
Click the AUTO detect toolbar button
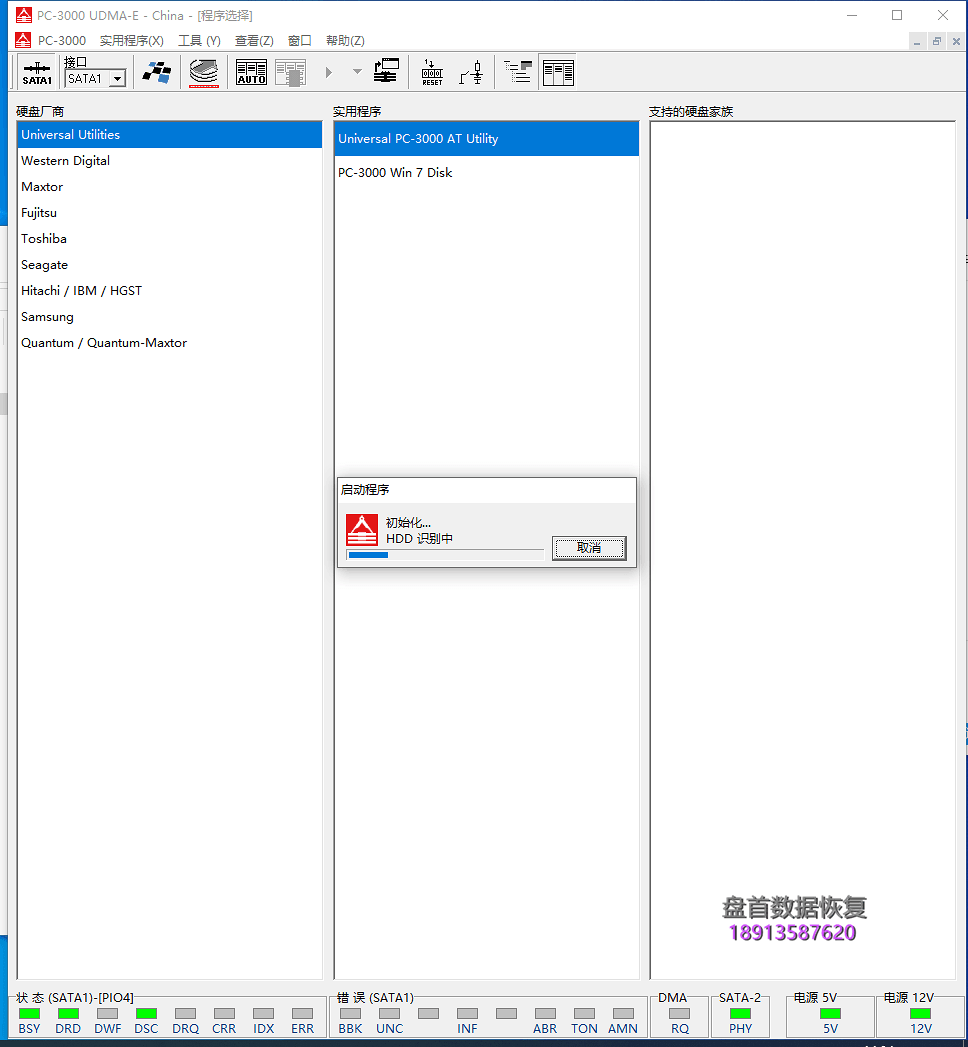click(x=251, y=72)
